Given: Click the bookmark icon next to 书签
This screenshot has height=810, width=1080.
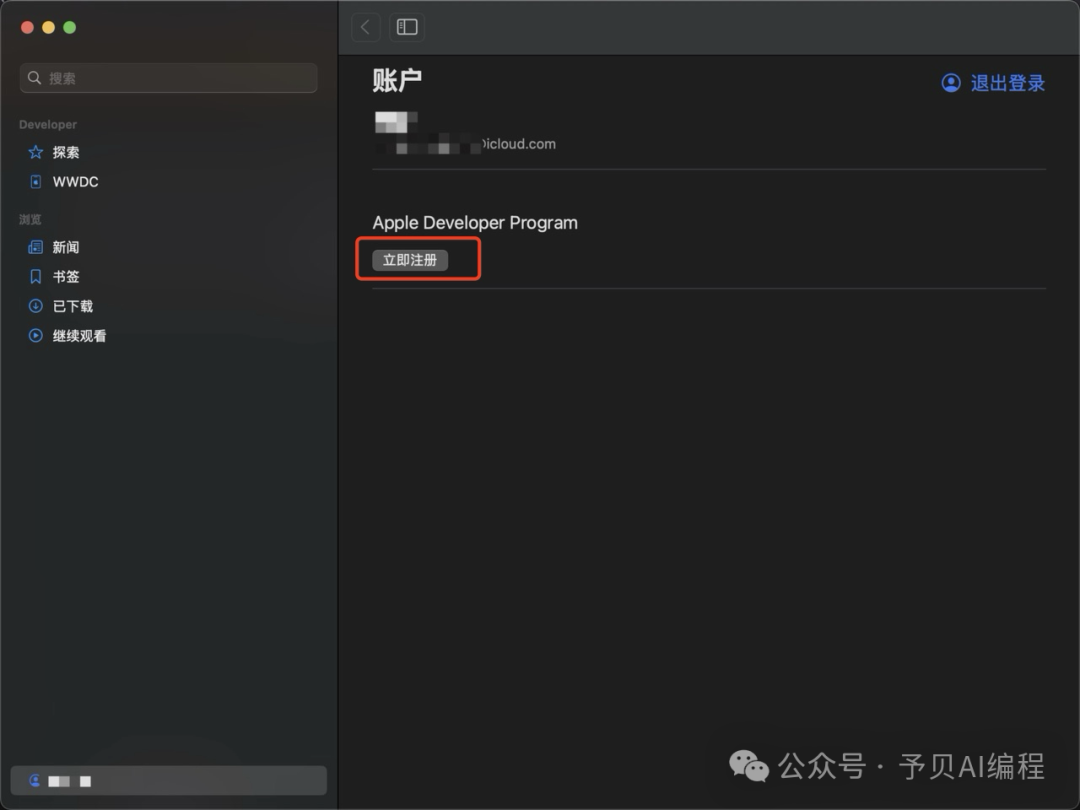Looking at the screenshot, I should pyautogui.click(x=36, y=277).
